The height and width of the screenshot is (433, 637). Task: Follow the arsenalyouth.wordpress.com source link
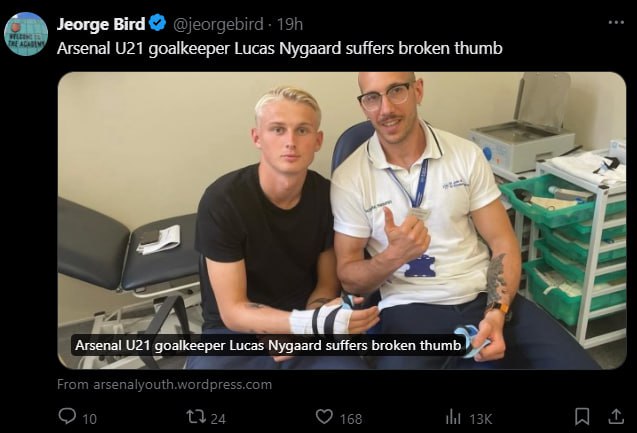[x=165, y=384]
